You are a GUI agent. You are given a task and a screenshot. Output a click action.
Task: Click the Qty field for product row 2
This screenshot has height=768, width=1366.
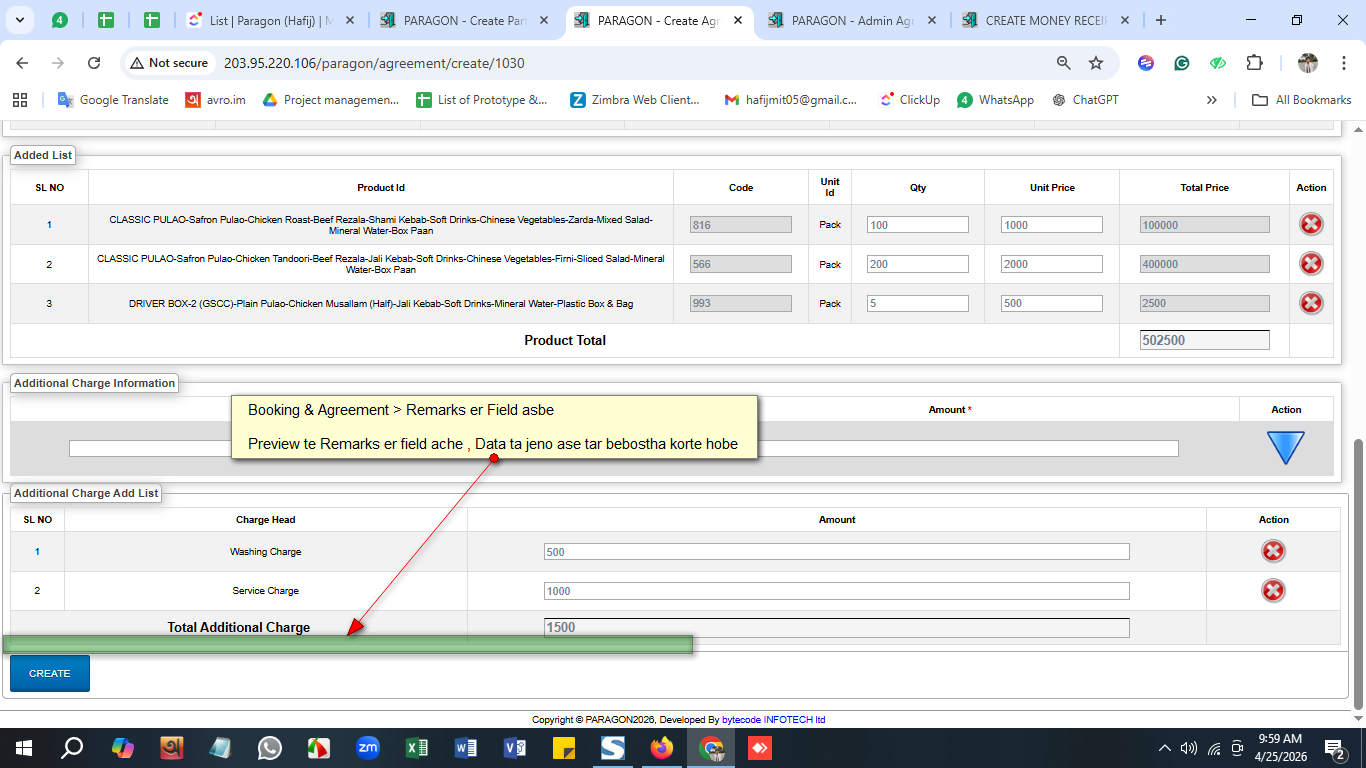click(917, 264)
